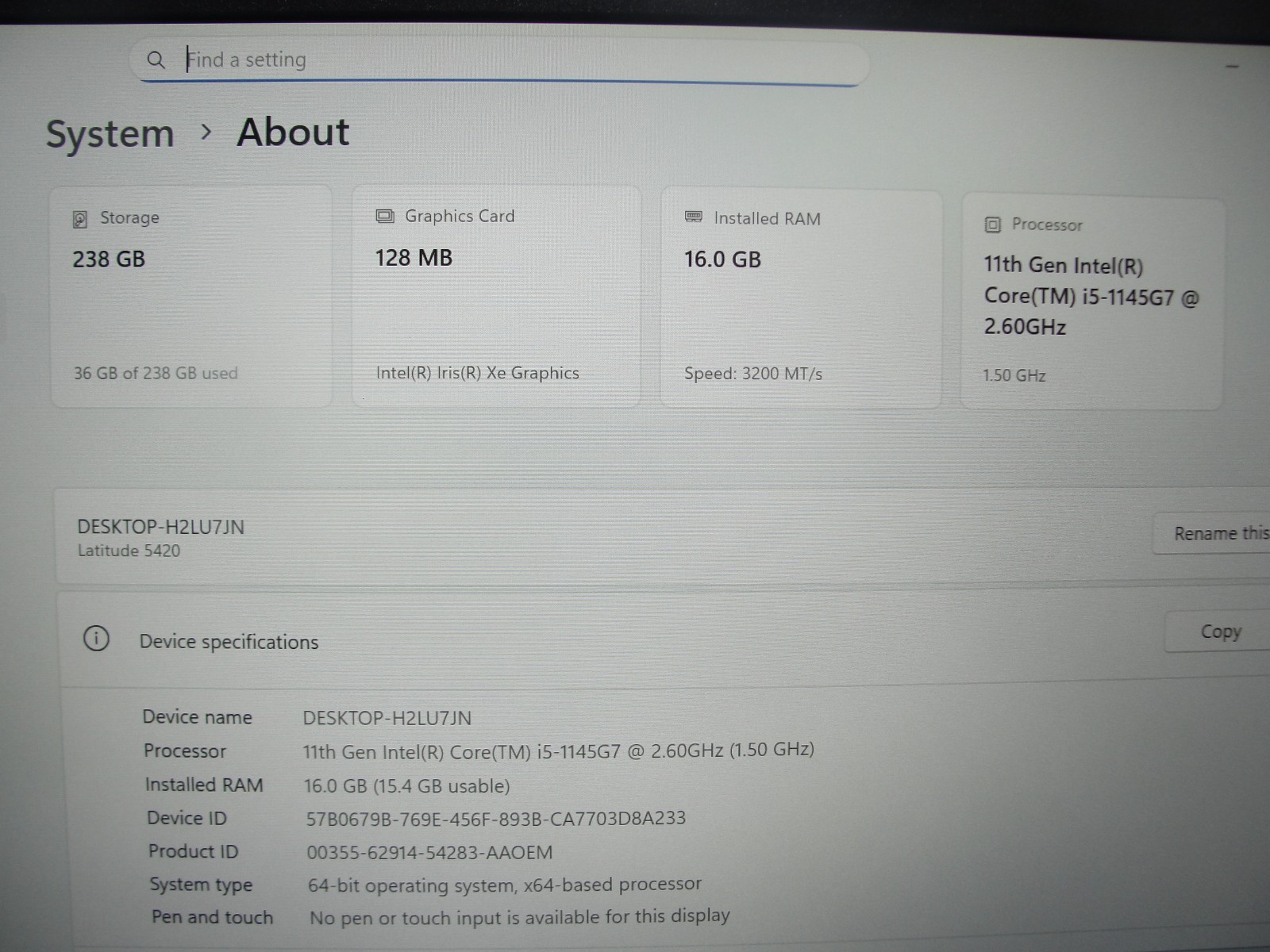
Task: Click the Installed RAM icon
Action: (694, 217)
